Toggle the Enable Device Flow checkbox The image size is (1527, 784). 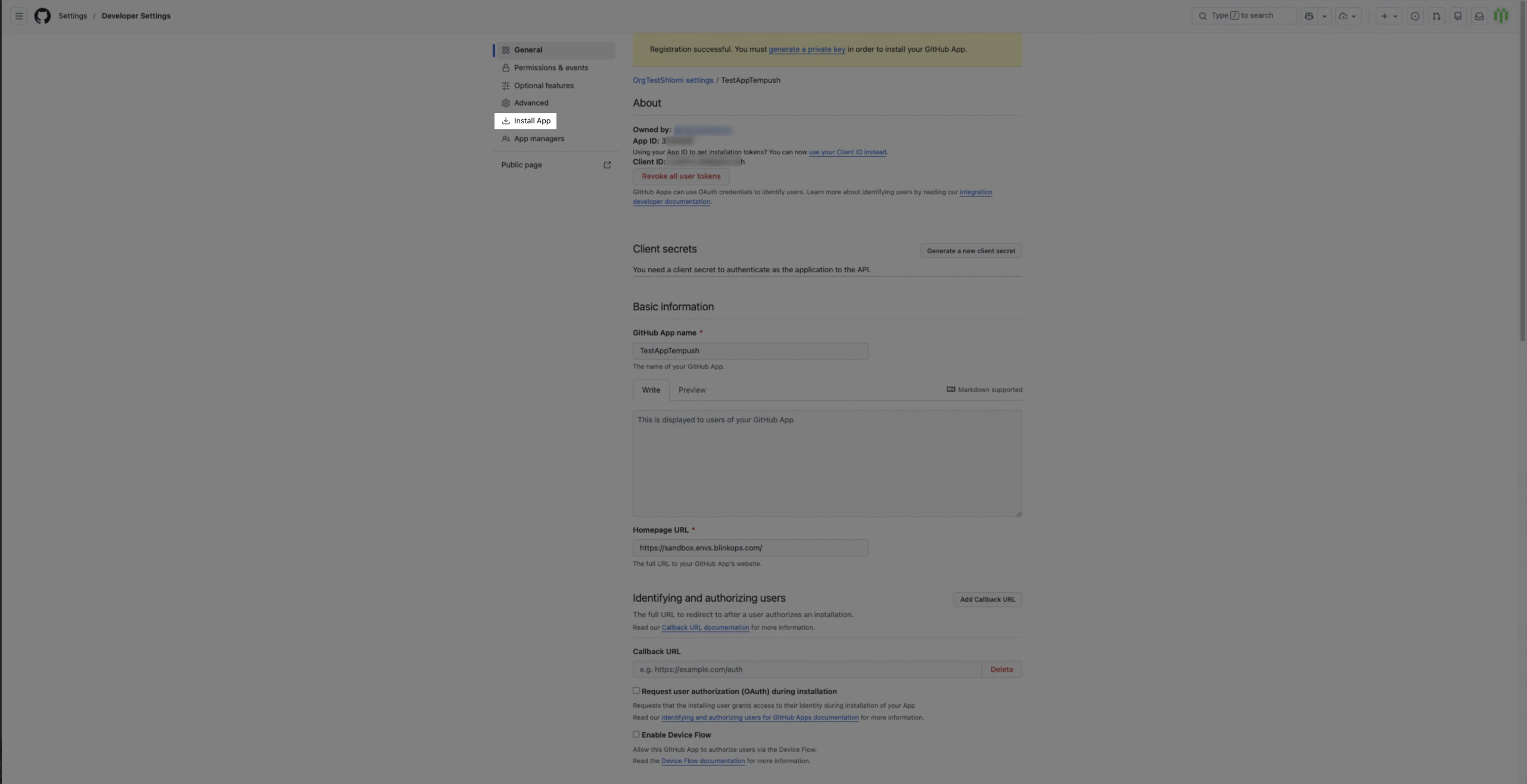click(x=636, y=735)
